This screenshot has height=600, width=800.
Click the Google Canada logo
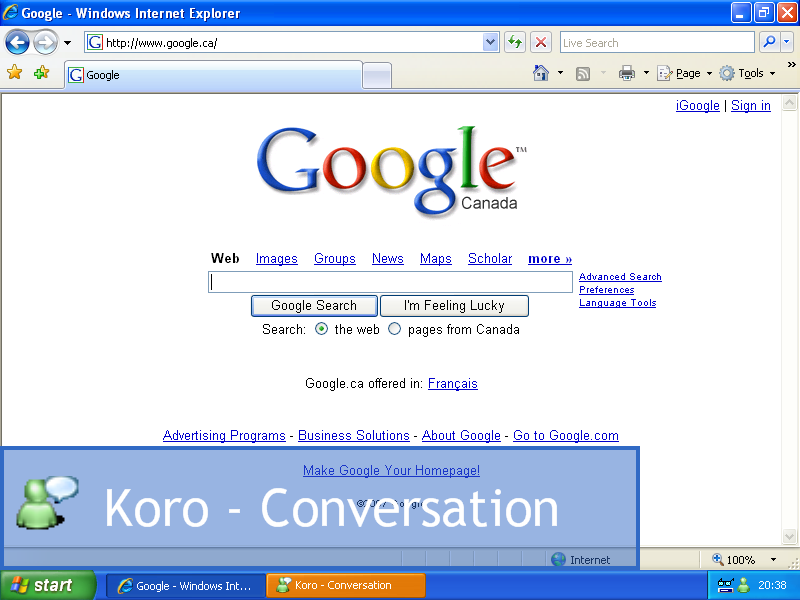[x=391, y=171]
